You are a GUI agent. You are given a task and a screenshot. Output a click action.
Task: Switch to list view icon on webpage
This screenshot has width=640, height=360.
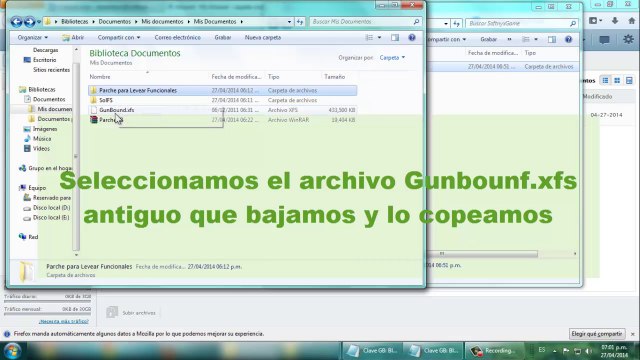click(x=605, y=80)
